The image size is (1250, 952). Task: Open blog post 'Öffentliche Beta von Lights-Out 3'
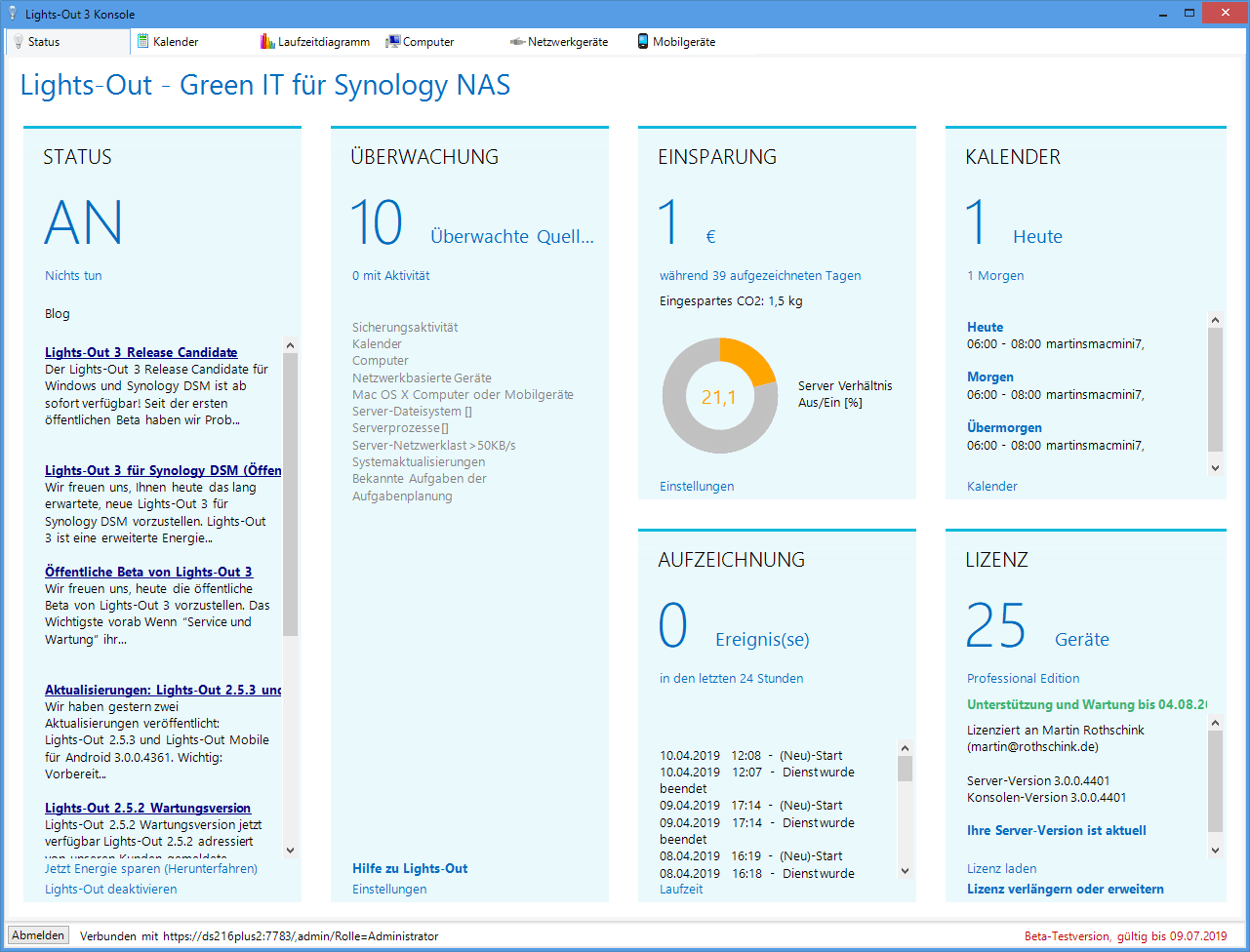click(x=148, y=572)
